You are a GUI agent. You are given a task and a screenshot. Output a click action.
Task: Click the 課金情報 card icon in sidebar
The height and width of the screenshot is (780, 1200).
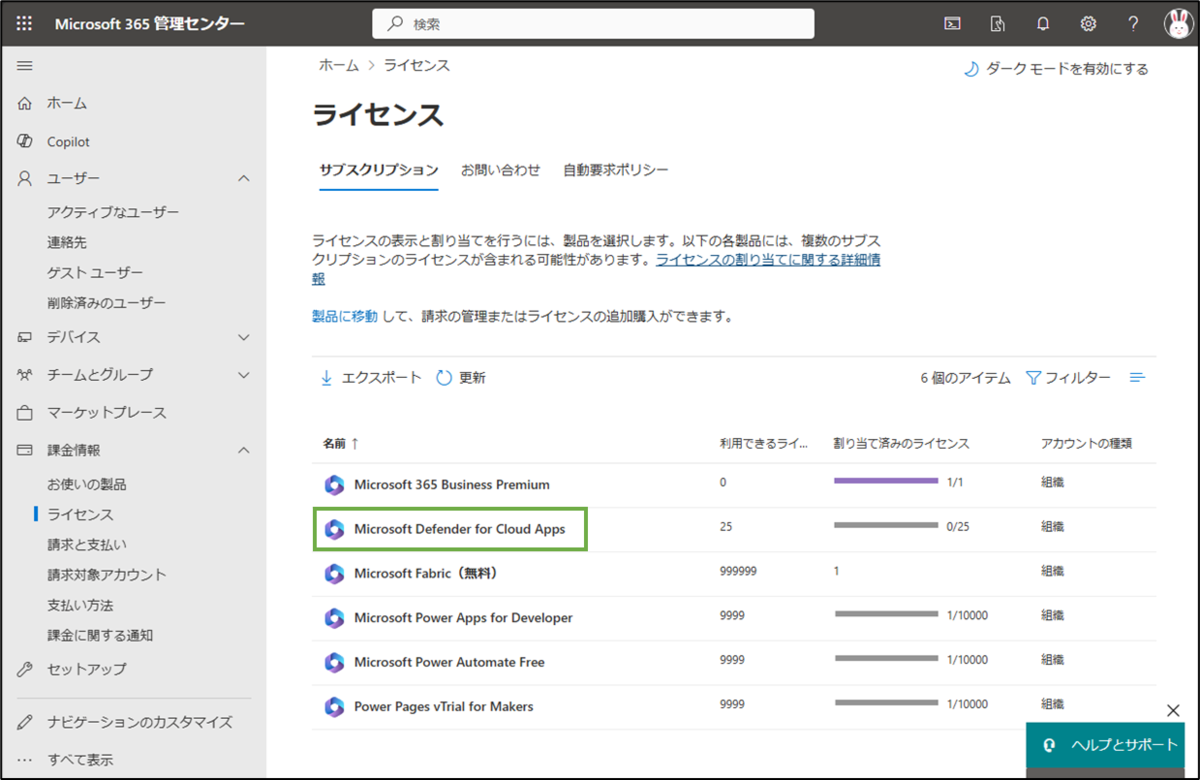coord(25,450)
